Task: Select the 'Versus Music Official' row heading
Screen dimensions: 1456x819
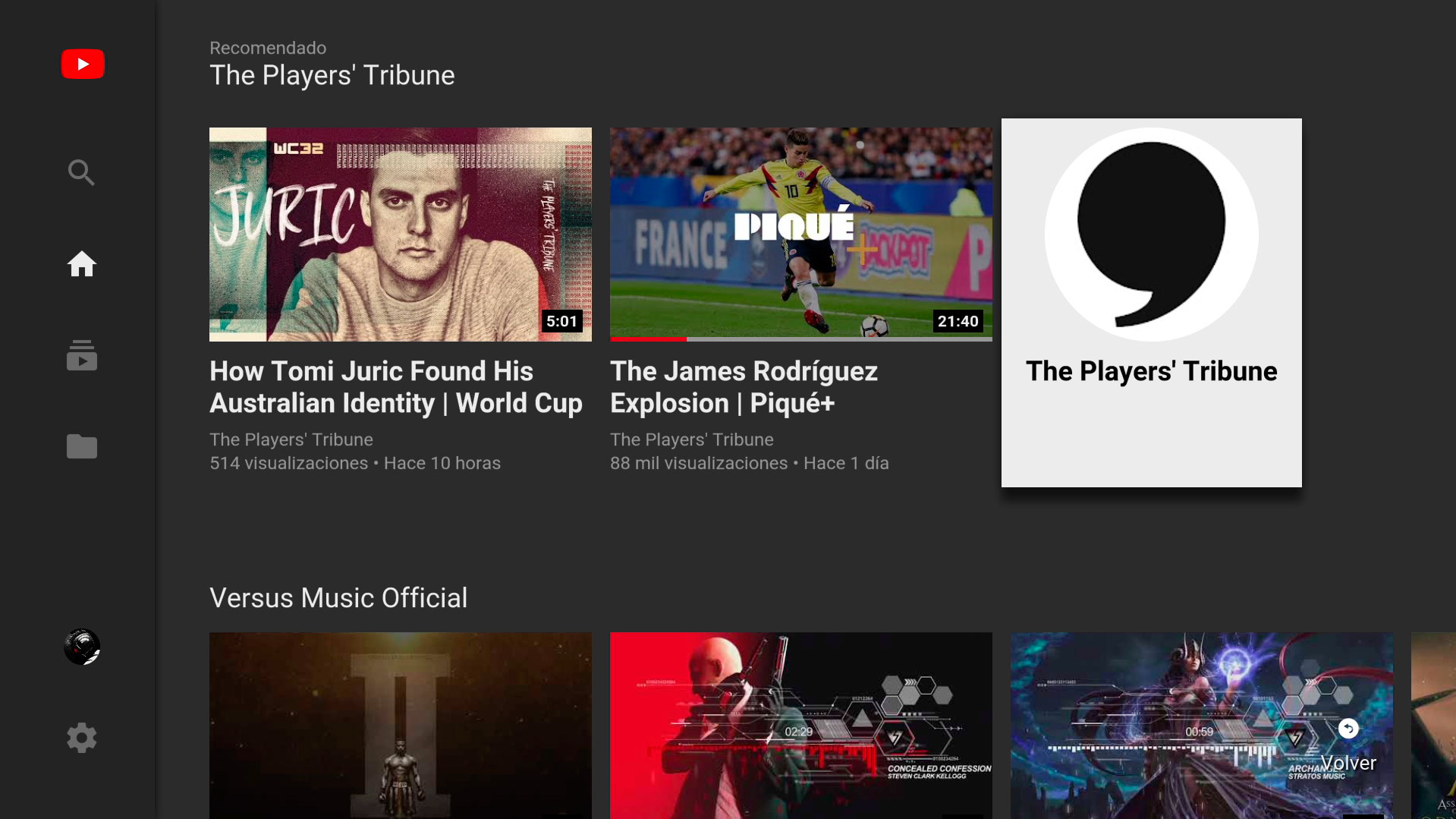Action: point(338,598)
